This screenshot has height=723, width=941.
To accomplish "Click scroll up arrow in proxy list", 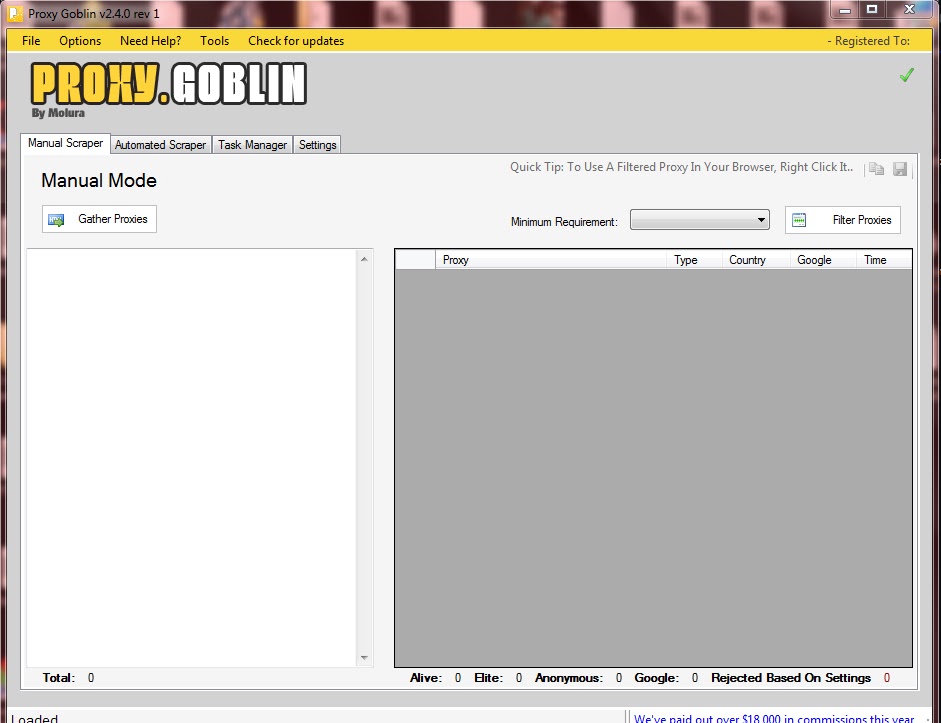I will [364, 259].
